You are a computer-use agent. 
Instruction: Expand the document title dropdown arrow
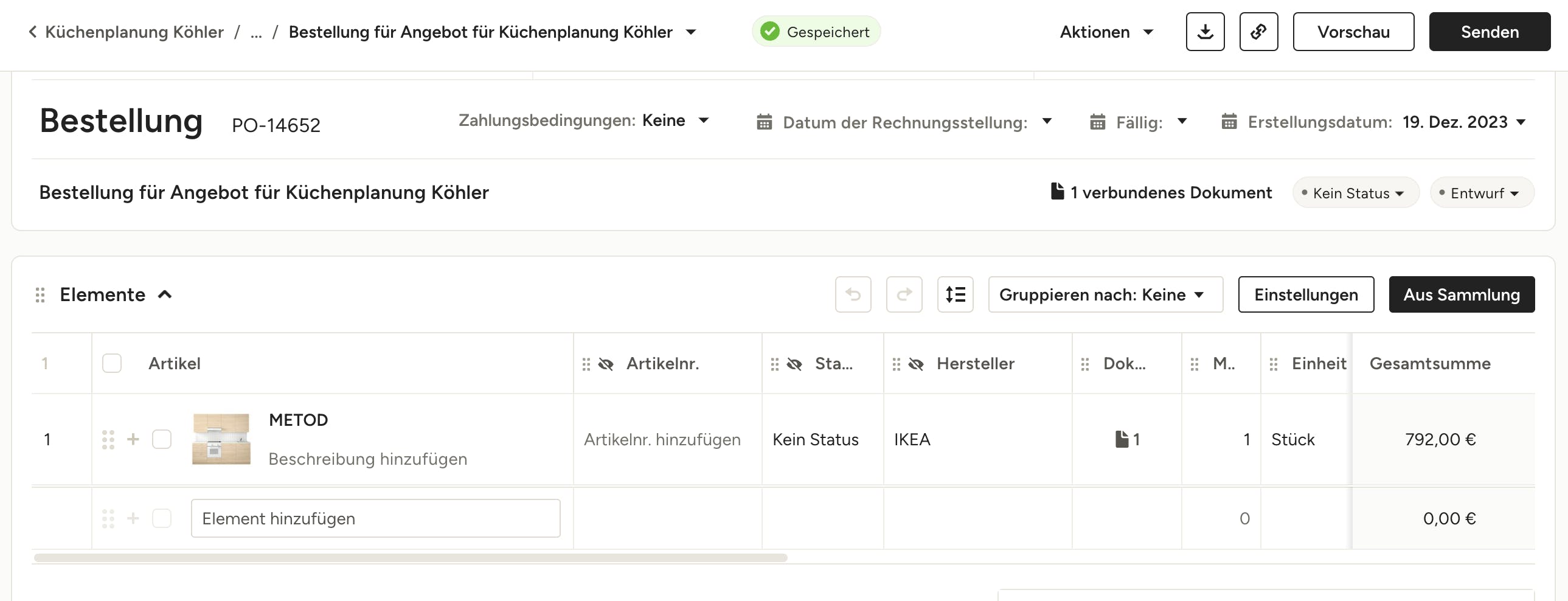coord(691,32)
